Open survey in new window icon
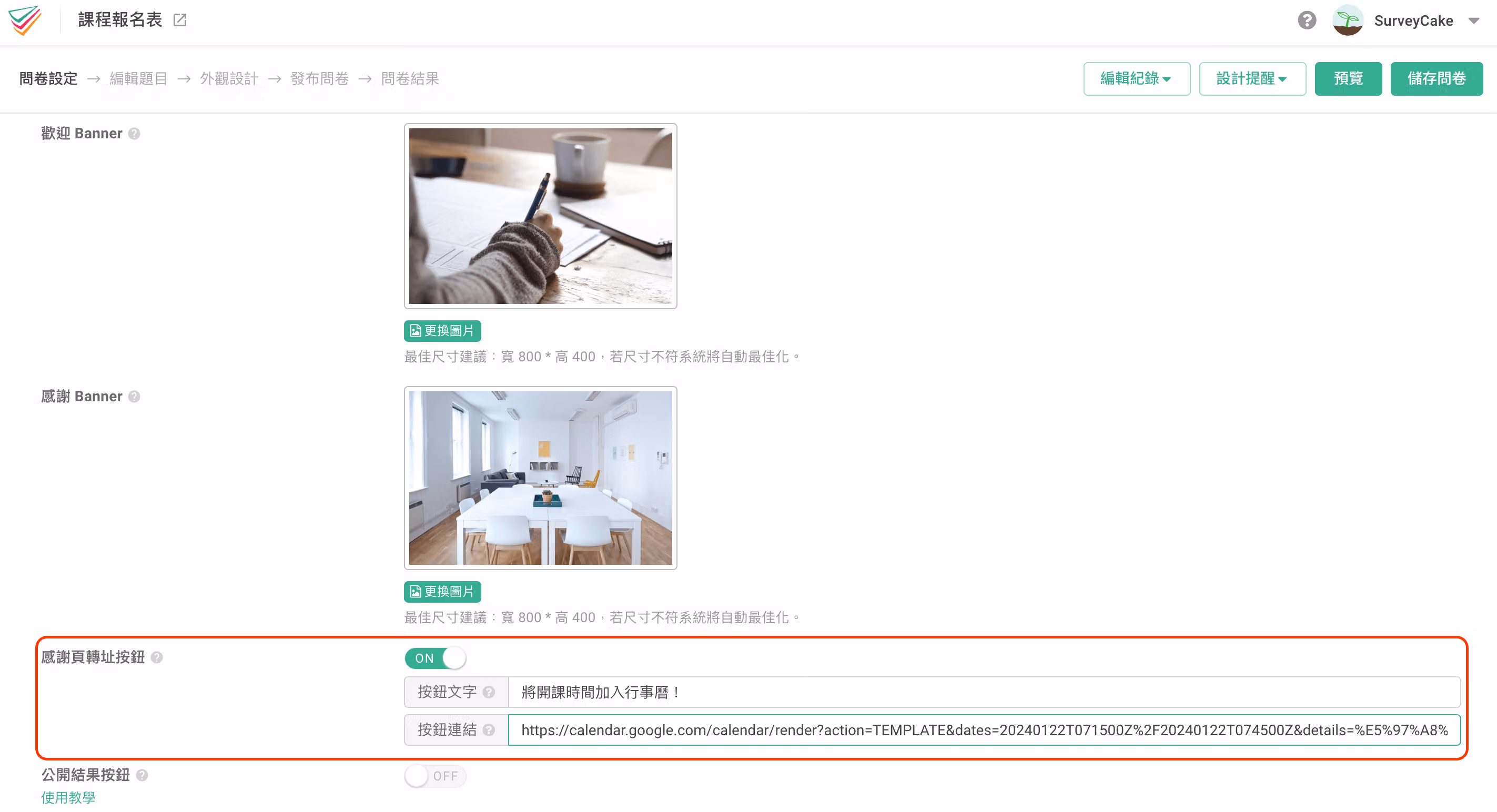Screen dimensions: 1497x812 180,21
